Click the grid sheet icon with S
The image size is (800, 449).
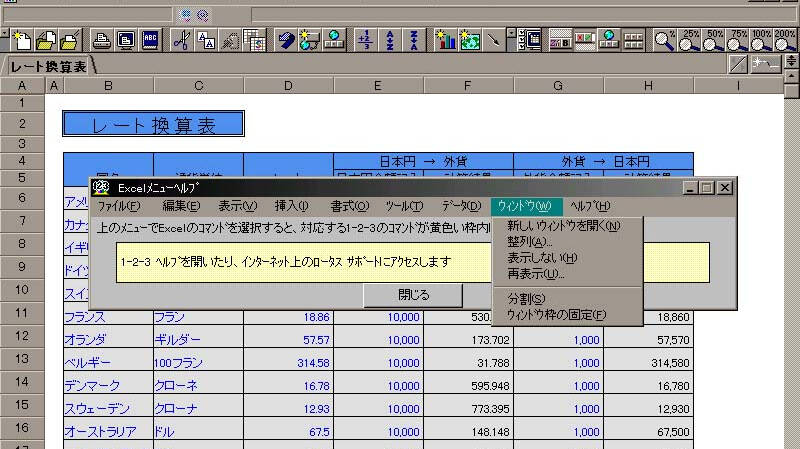[x=254, y=40]
